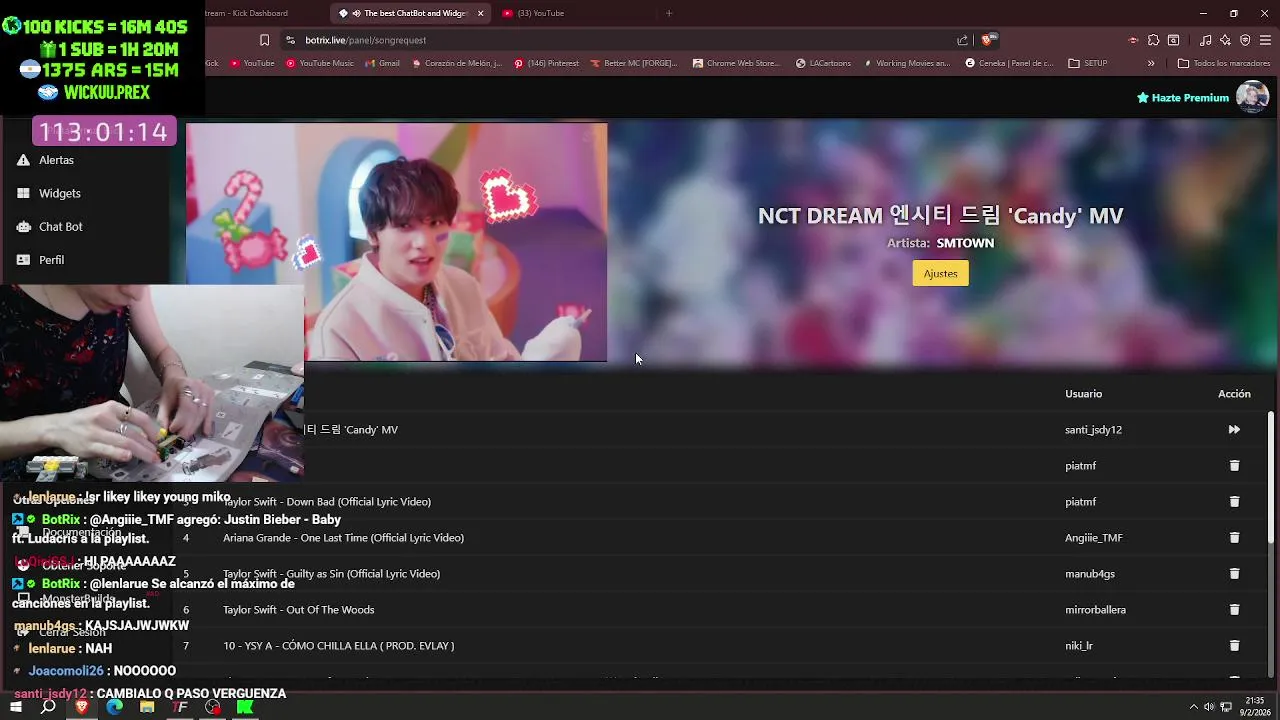Viewport: 1280px width, 720px height.
Task: Remove Ariana Grande - One Last Time song
Action: [1234, 538]
